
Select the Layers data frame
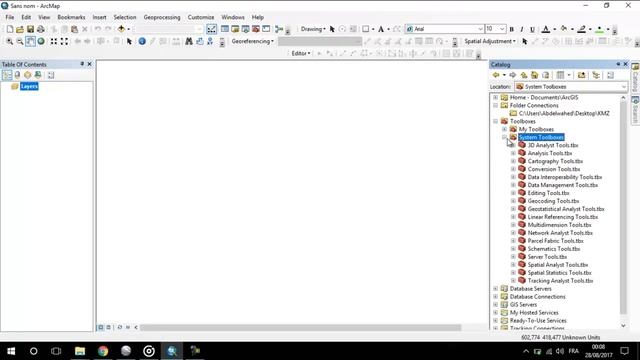29,86
